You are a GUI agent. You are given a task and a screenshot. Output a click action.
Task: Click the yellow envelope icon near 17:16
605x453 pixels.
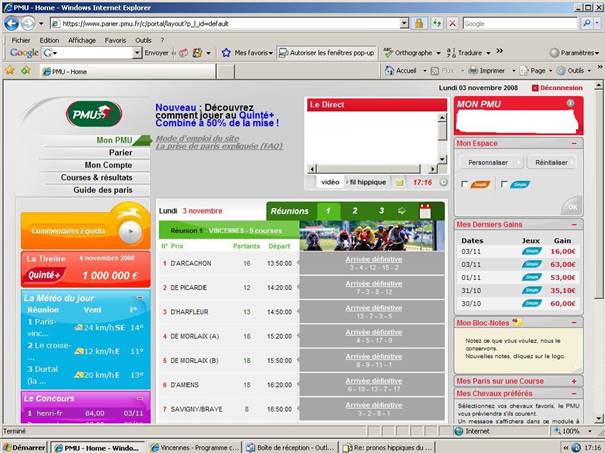coord(400,183)
